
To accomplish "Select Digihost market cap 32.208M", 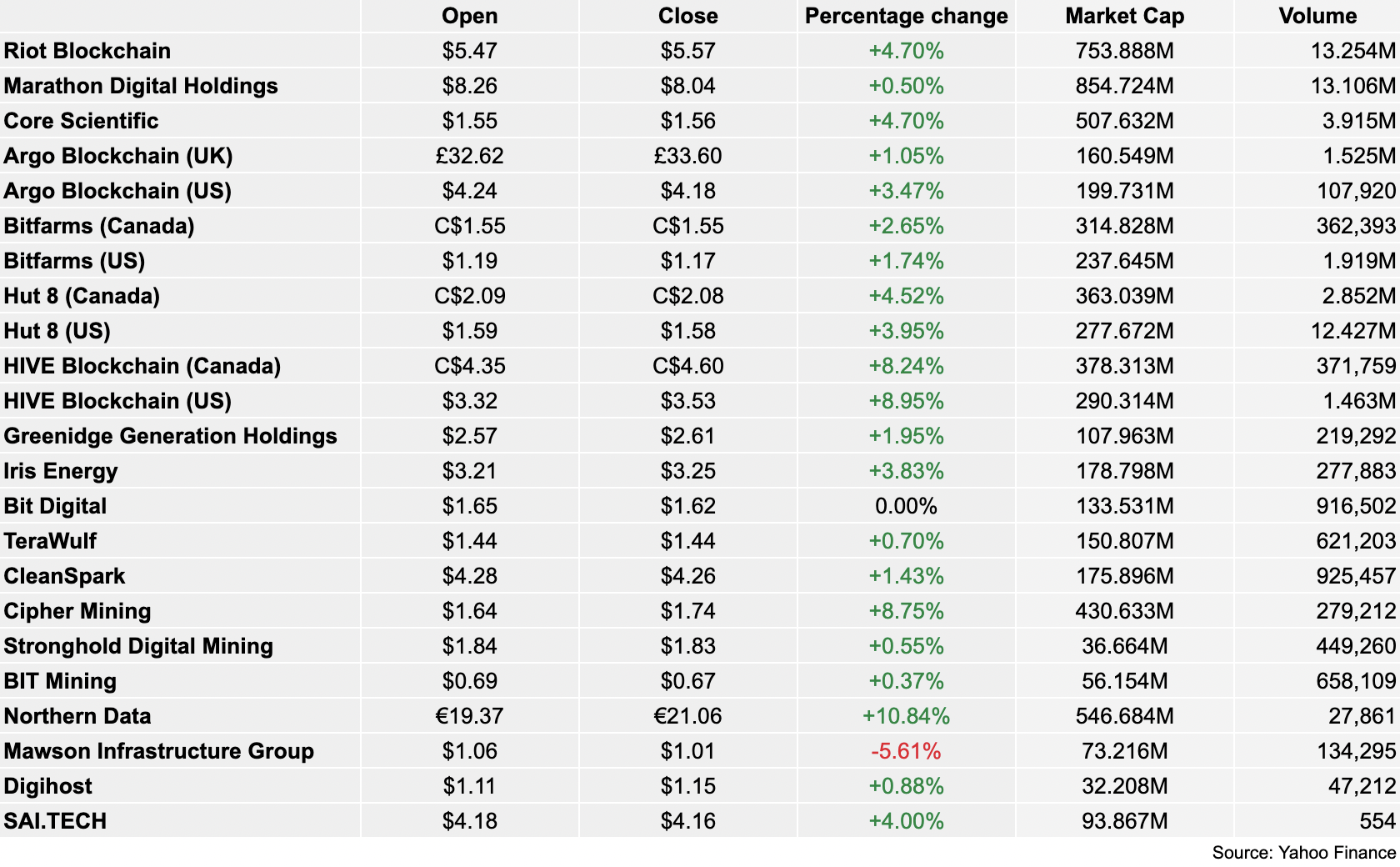I will click(x=1124, y=786).
